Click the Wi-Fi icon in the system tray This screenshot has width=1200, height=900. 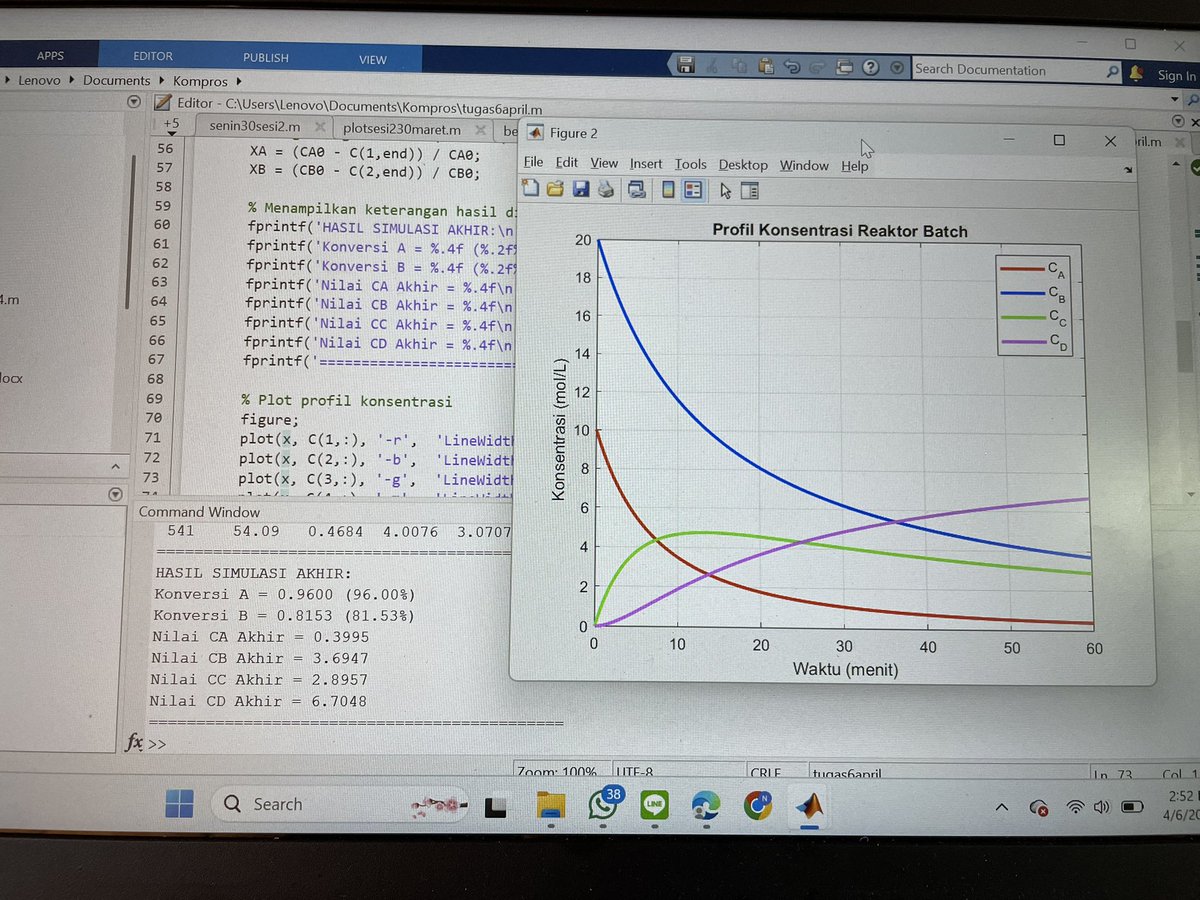pyautogui.click(x=1075, y=806)
